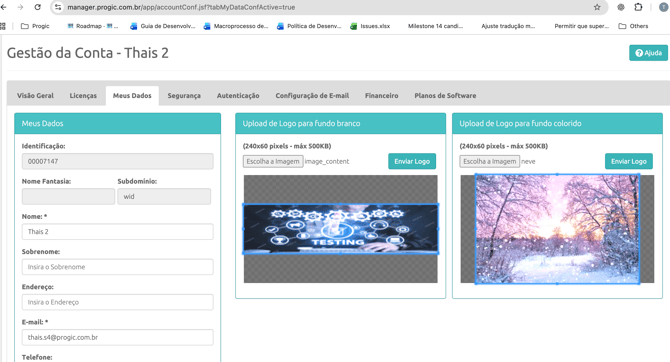Click the site info icon in address bar
This screenshot has width=670, height=362.
(58, 7)
